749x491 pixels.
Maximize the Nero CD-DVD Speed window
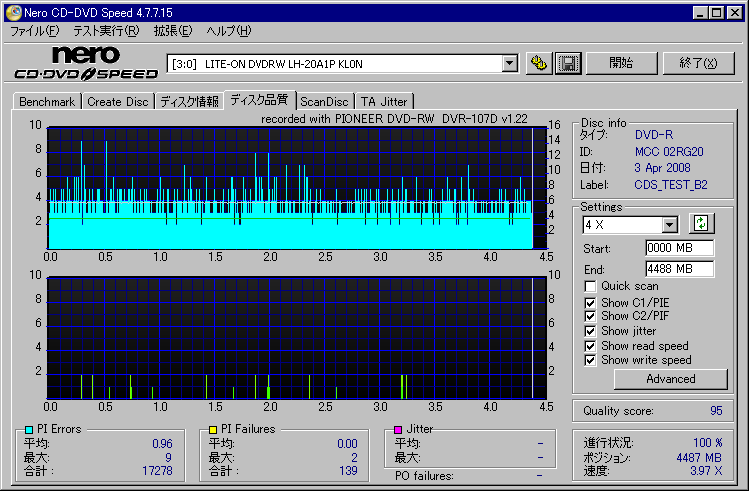point(716,13)
